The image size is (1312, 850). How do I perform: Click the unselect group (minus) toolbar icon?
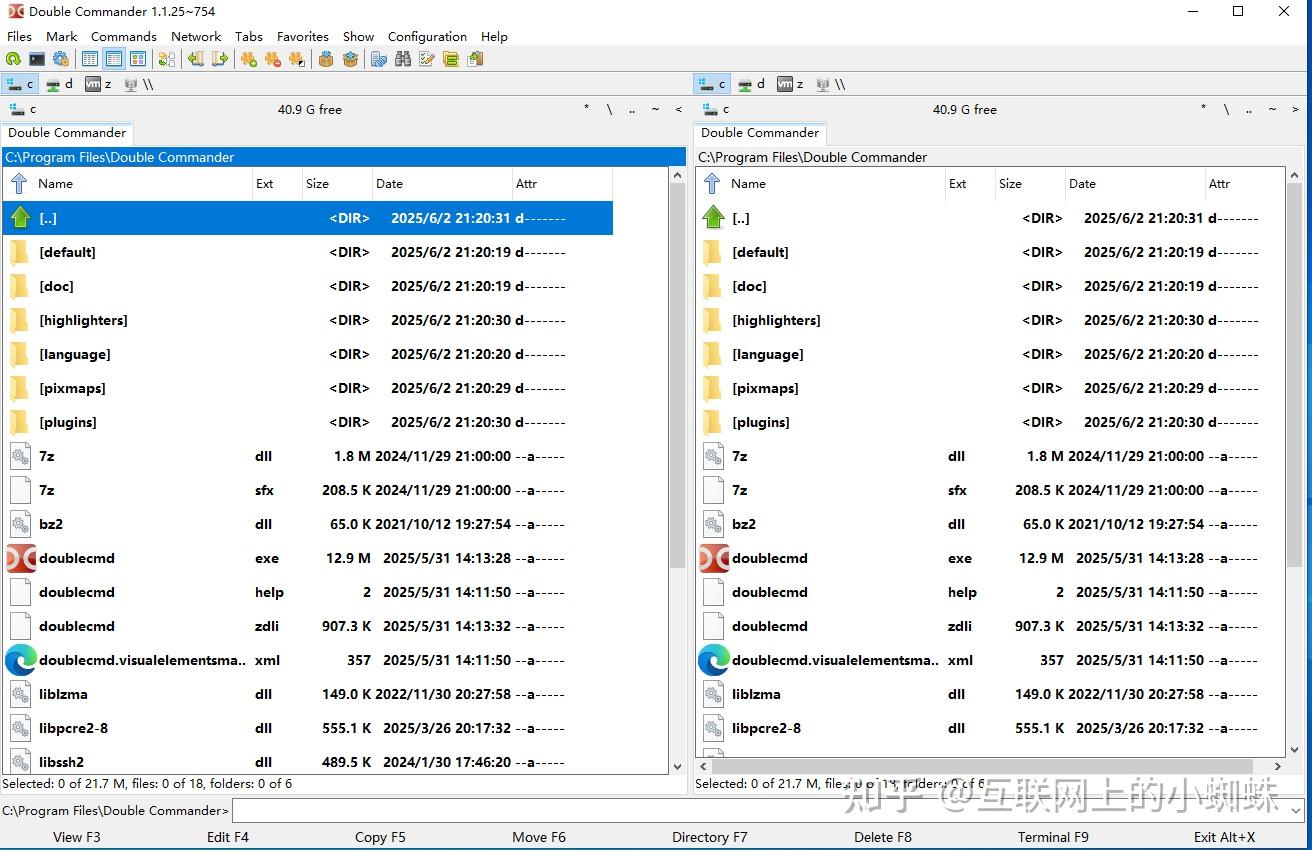tap(273, 59)
